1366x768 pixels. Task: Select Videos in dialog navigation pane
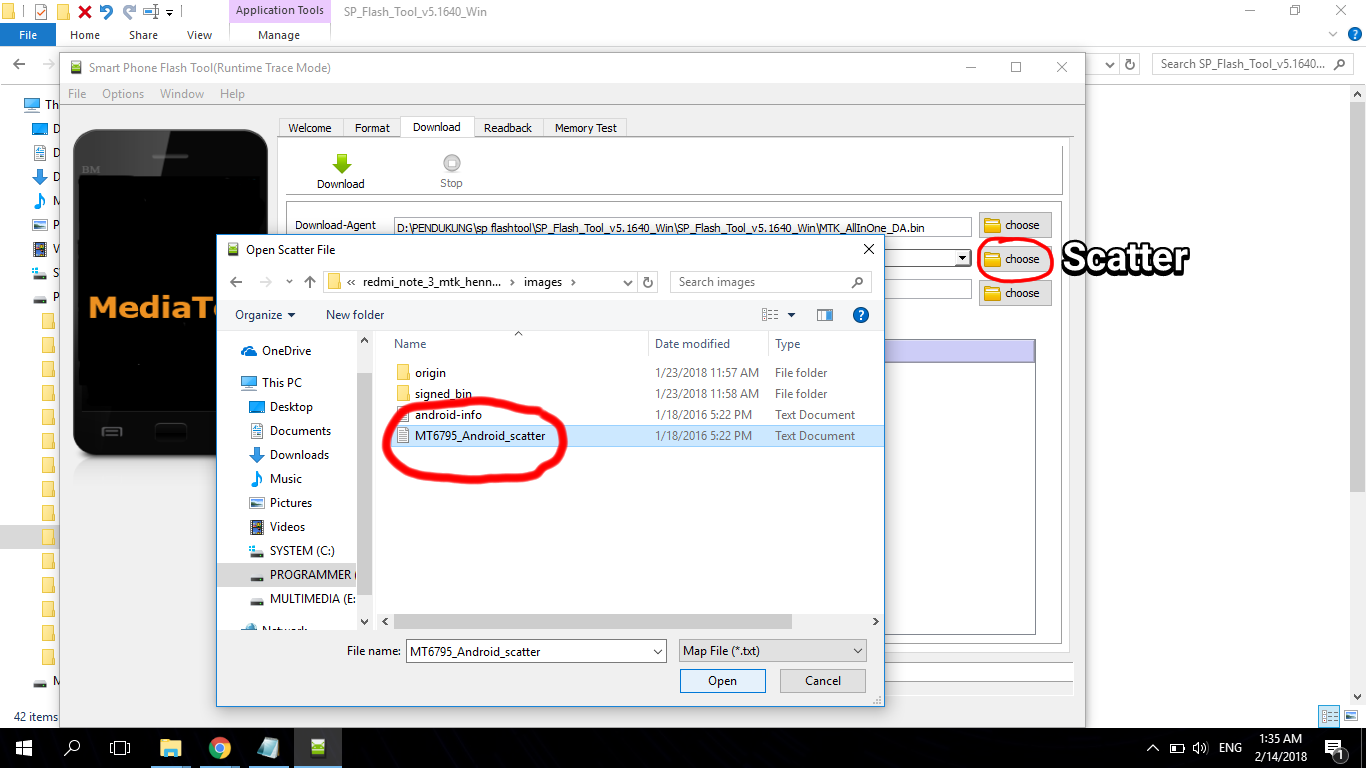[x=287, y=527]
